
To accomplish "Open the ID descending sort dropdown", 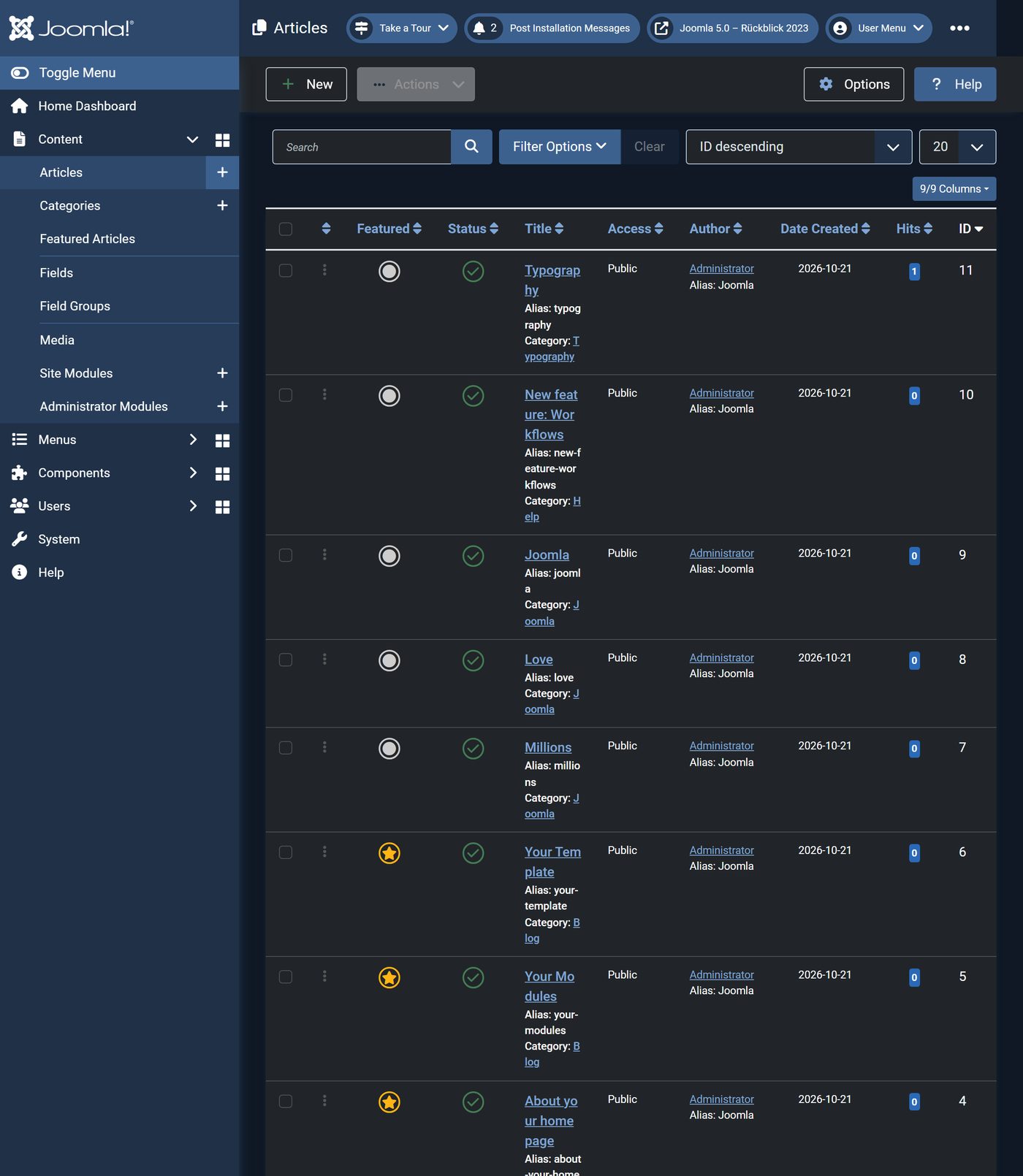I will [x=799, y=147].
